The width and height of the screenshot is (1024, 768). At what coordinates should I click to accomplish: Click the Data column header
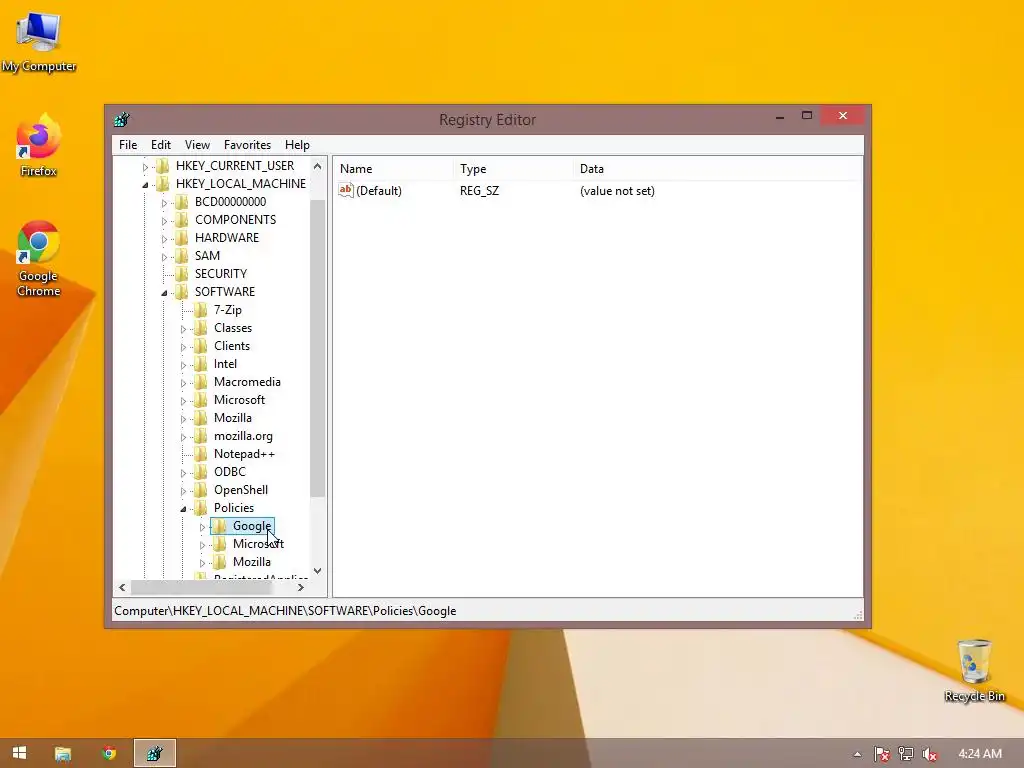pos(717,168)
